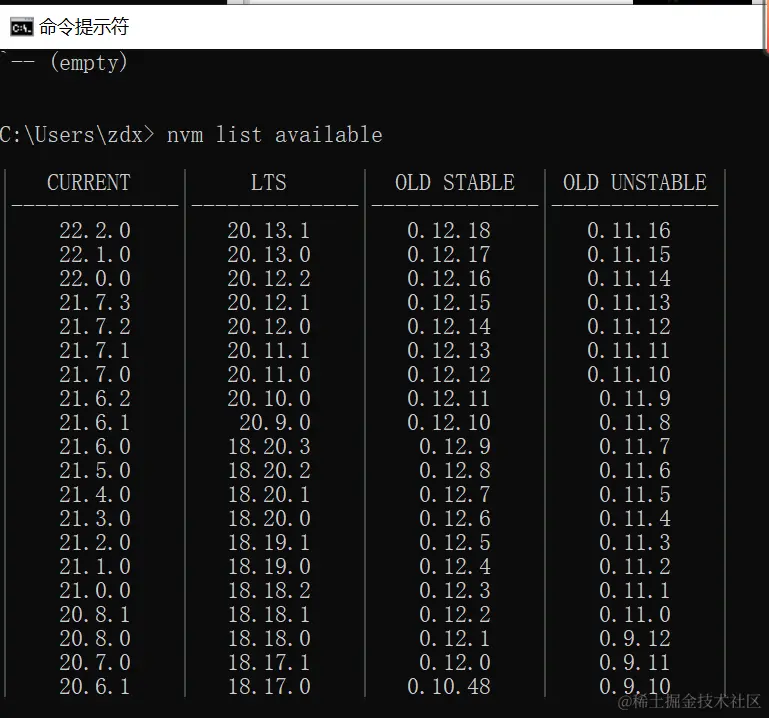Click LTS version 20.12.0
The height and width of the screenshot is (718, 769).
click(269, 327)
